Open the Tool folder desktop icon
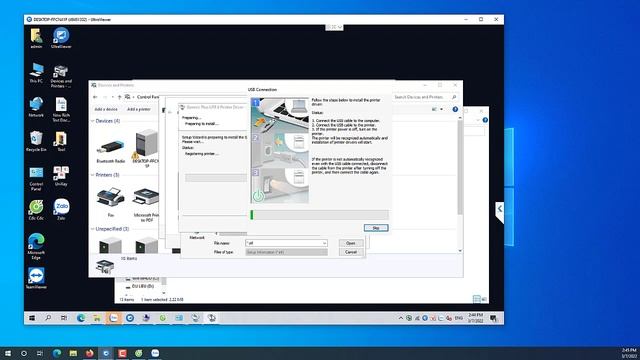 pyautogui.click(x=61, y=141)
